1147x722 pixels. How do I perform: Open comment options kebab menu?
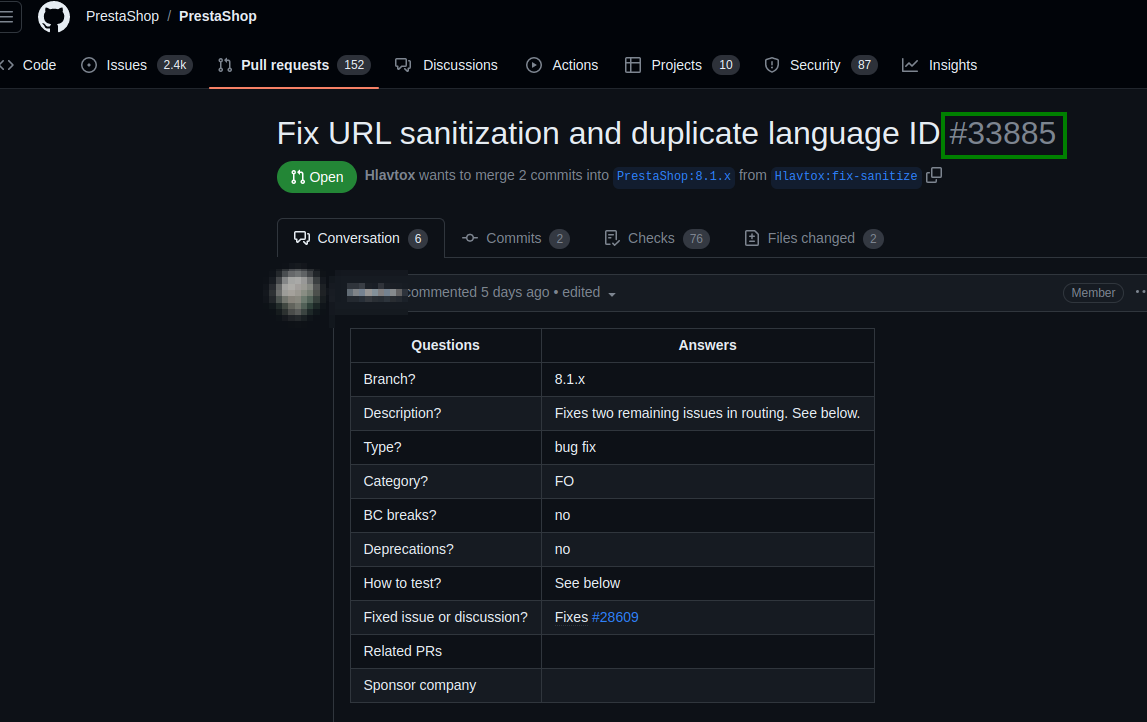pos(1140,292)
